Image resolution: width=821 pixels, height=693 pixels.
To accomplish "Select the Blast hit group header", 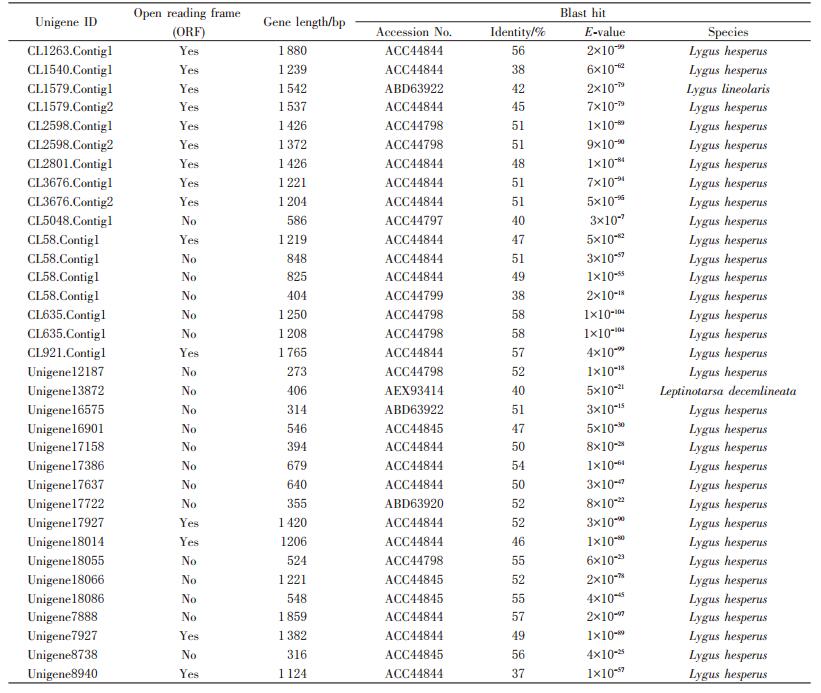I will (x=581, y=12).
